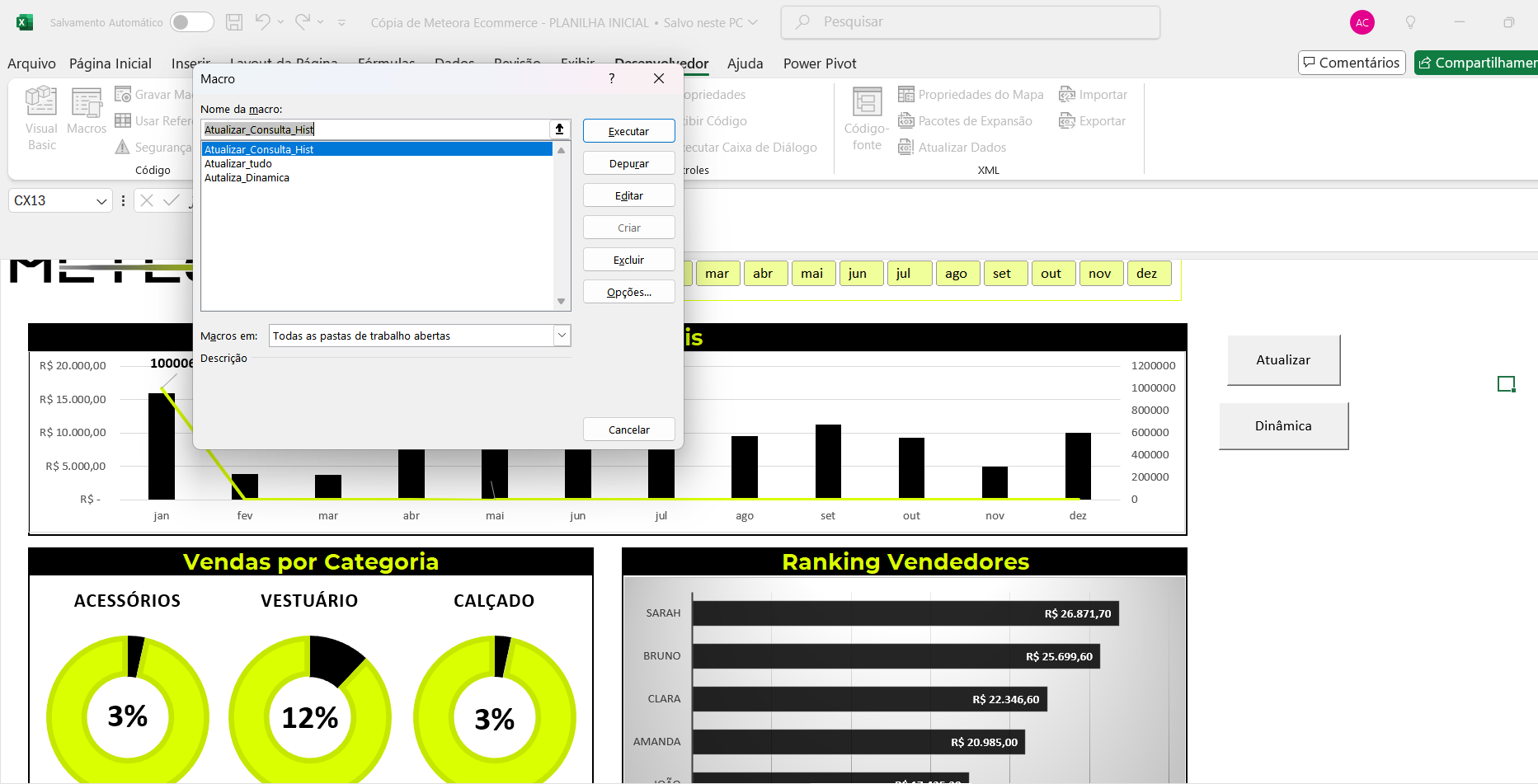Click Exportar XML icon
This screenshot has width=1538, height=784.
pyautogui.click(x=1067, y=121)
